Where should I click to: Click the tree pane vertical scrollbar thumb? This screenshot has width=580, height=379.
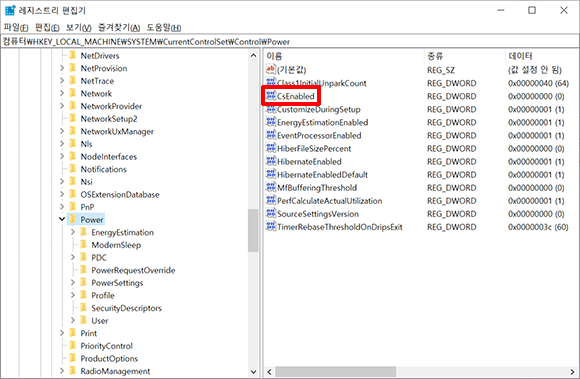tap(253, 230)
